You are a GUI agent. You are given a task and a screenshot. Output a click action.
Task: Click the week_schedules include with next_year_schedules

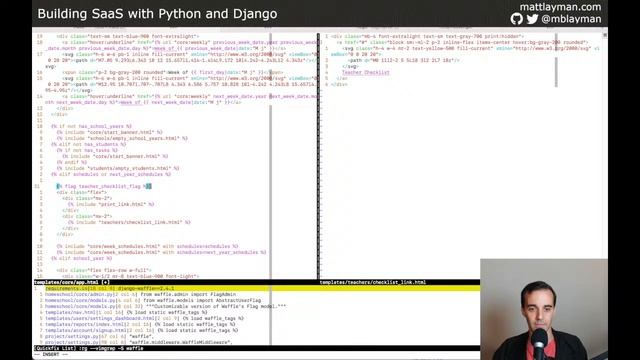pos(161,252)
